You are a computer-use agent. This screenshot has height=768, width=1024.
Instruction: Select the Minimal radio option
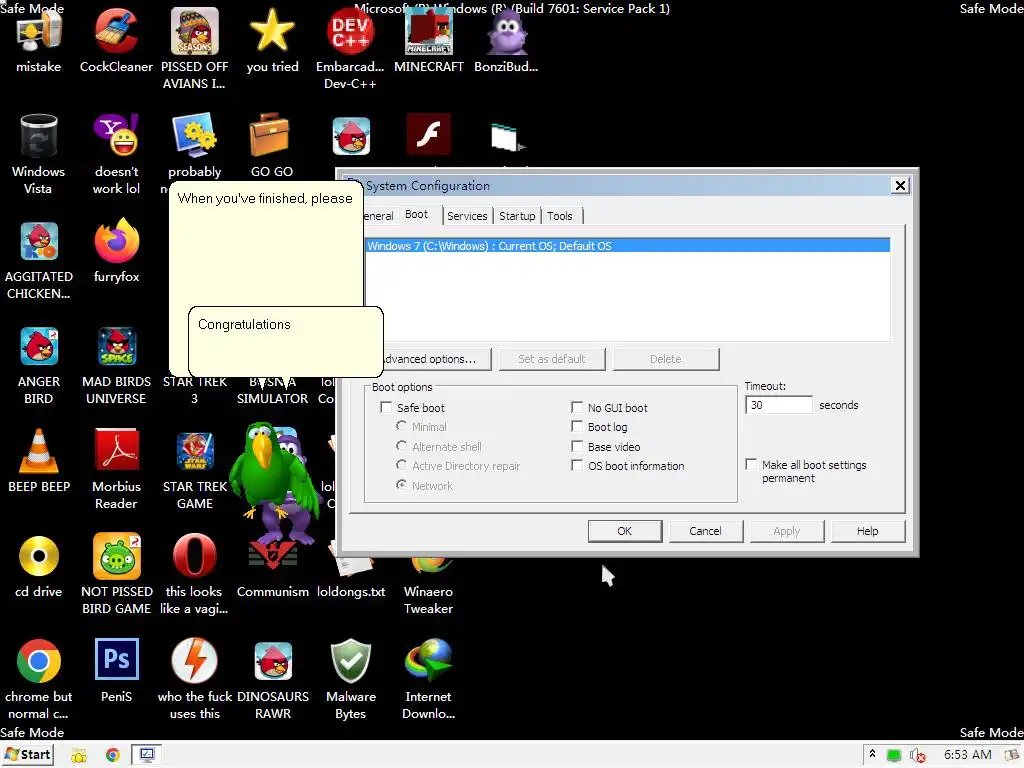pos(401,426)
